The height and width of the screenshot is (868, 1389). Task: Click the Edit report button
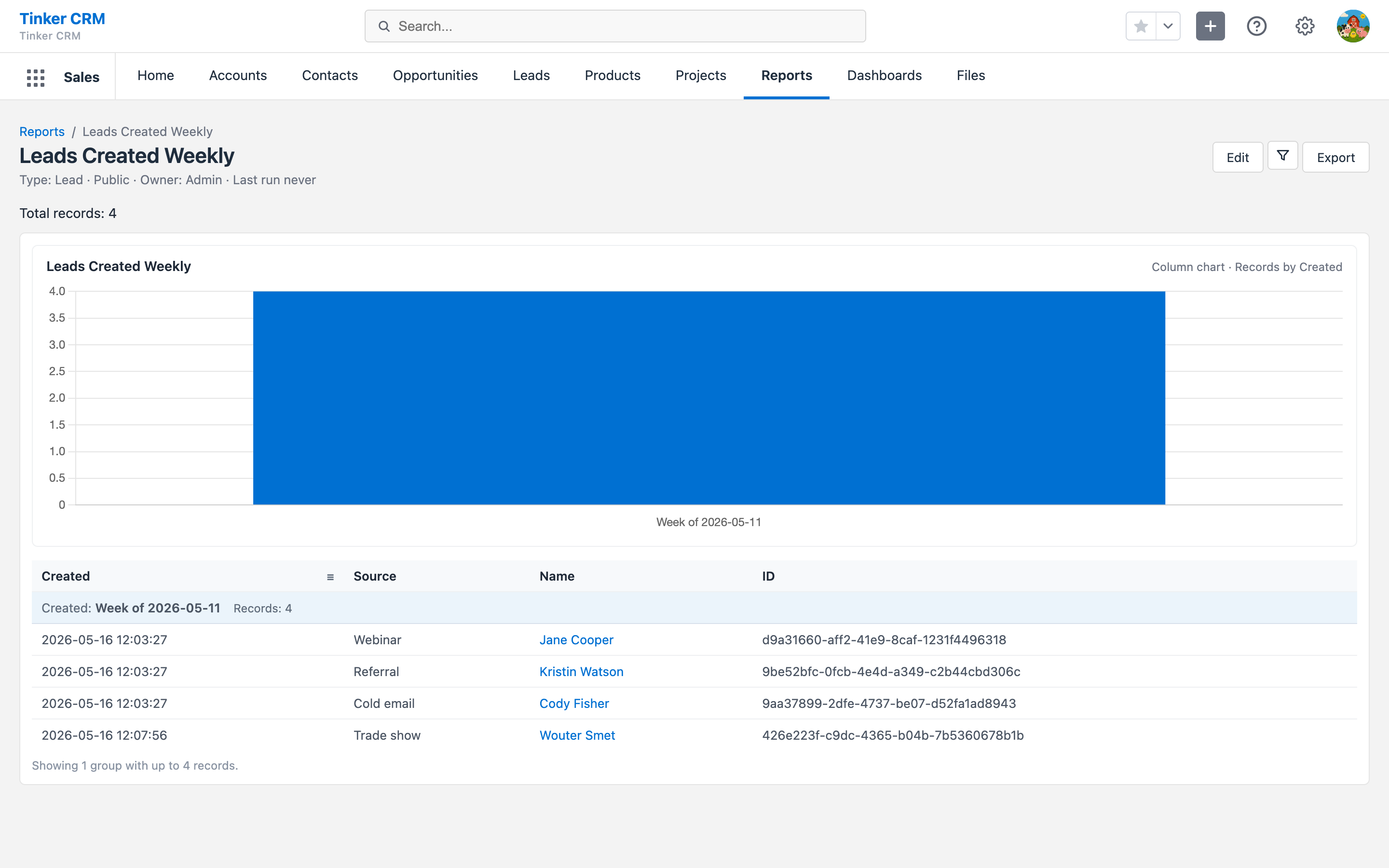pyautogui.click(x=1238, y=157)
